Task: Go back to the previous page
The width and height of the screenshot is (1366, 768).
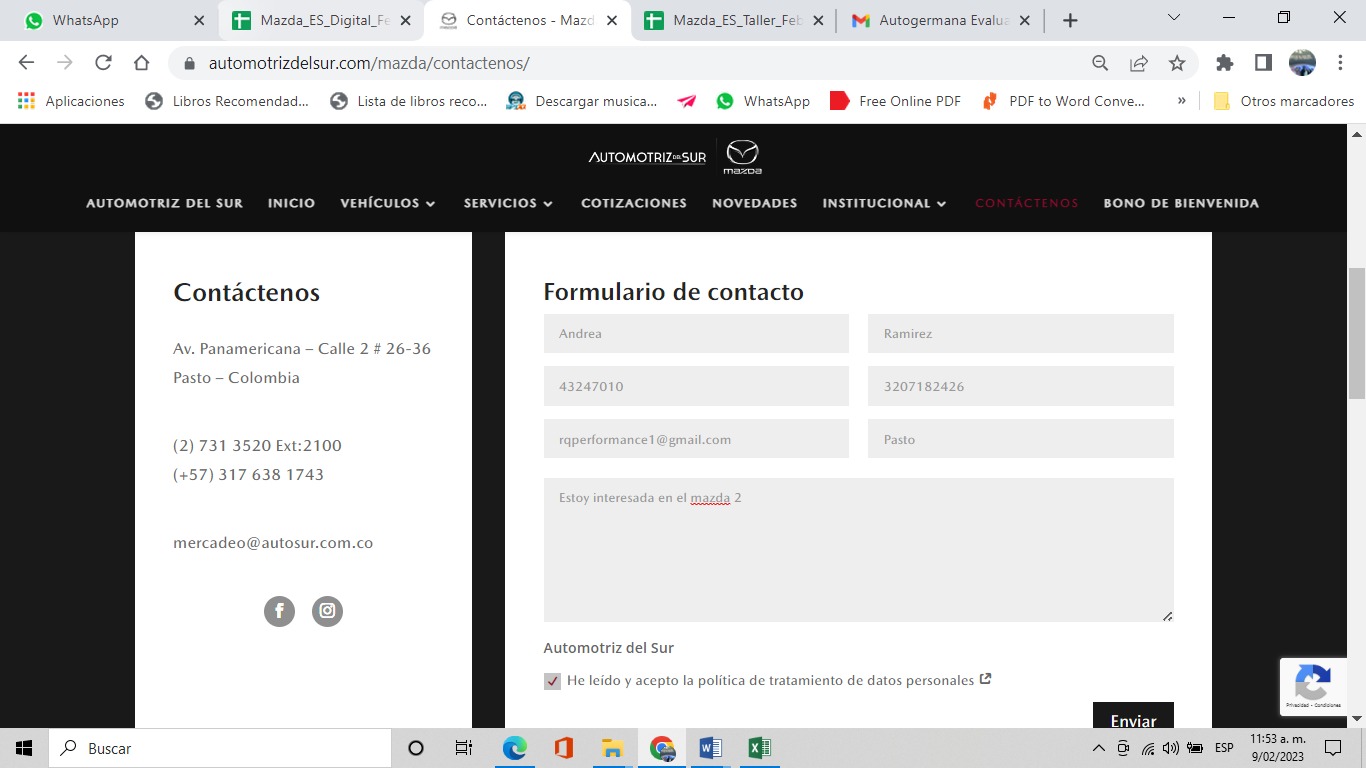Action: [x=27, y=63]
